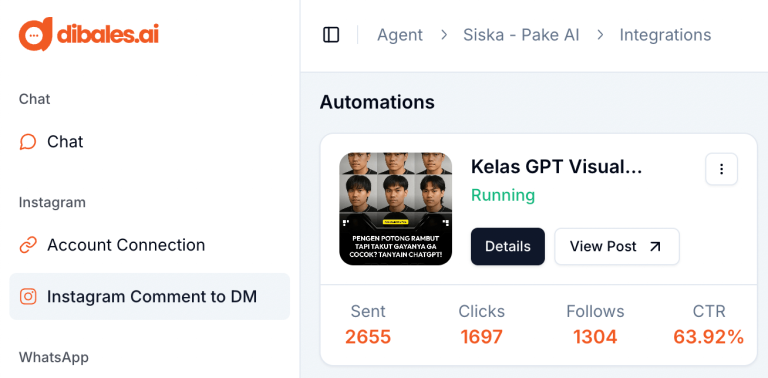Go to Agent breadcrumb
This screenshot has height=378, width=768.
(400, 35)
